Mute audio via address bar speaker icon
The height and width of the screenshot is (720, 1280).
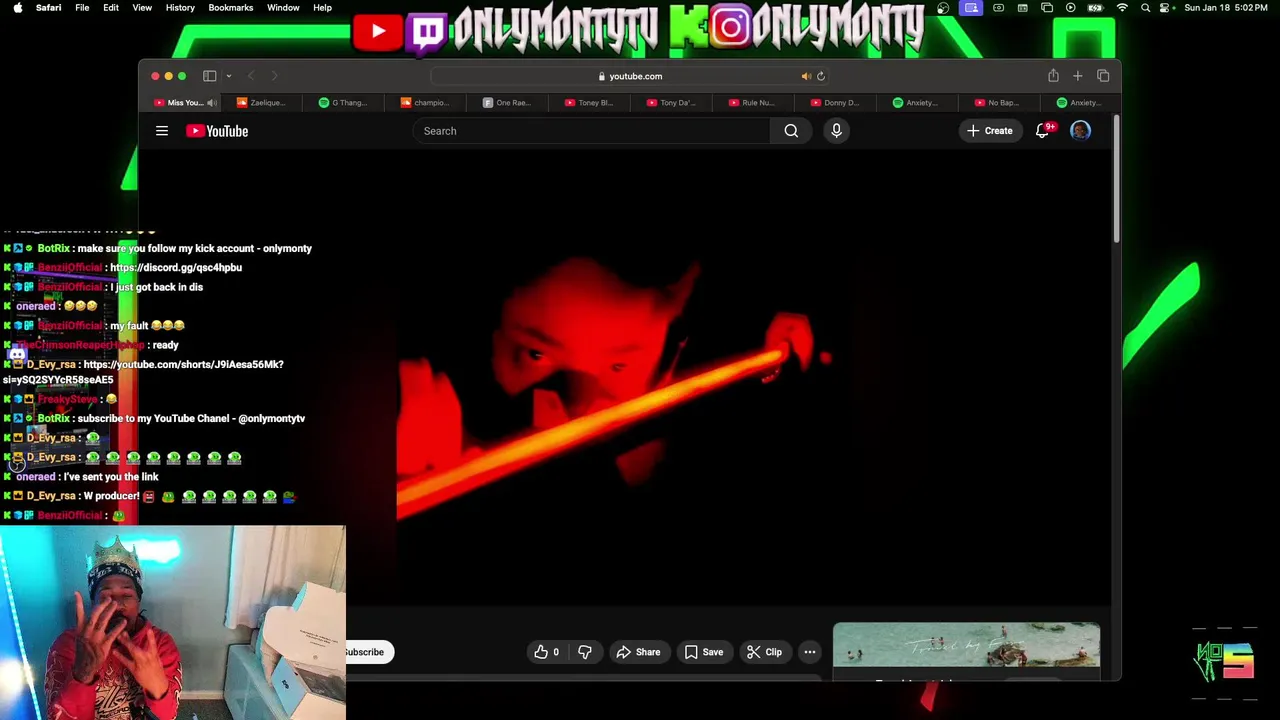click(x=806, y=76)
